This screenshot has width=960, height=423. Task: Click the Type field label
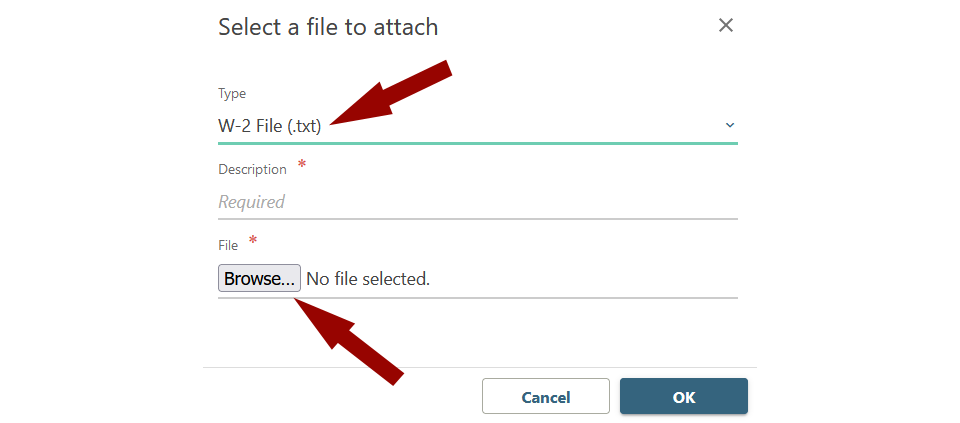[x=232, y=94]
